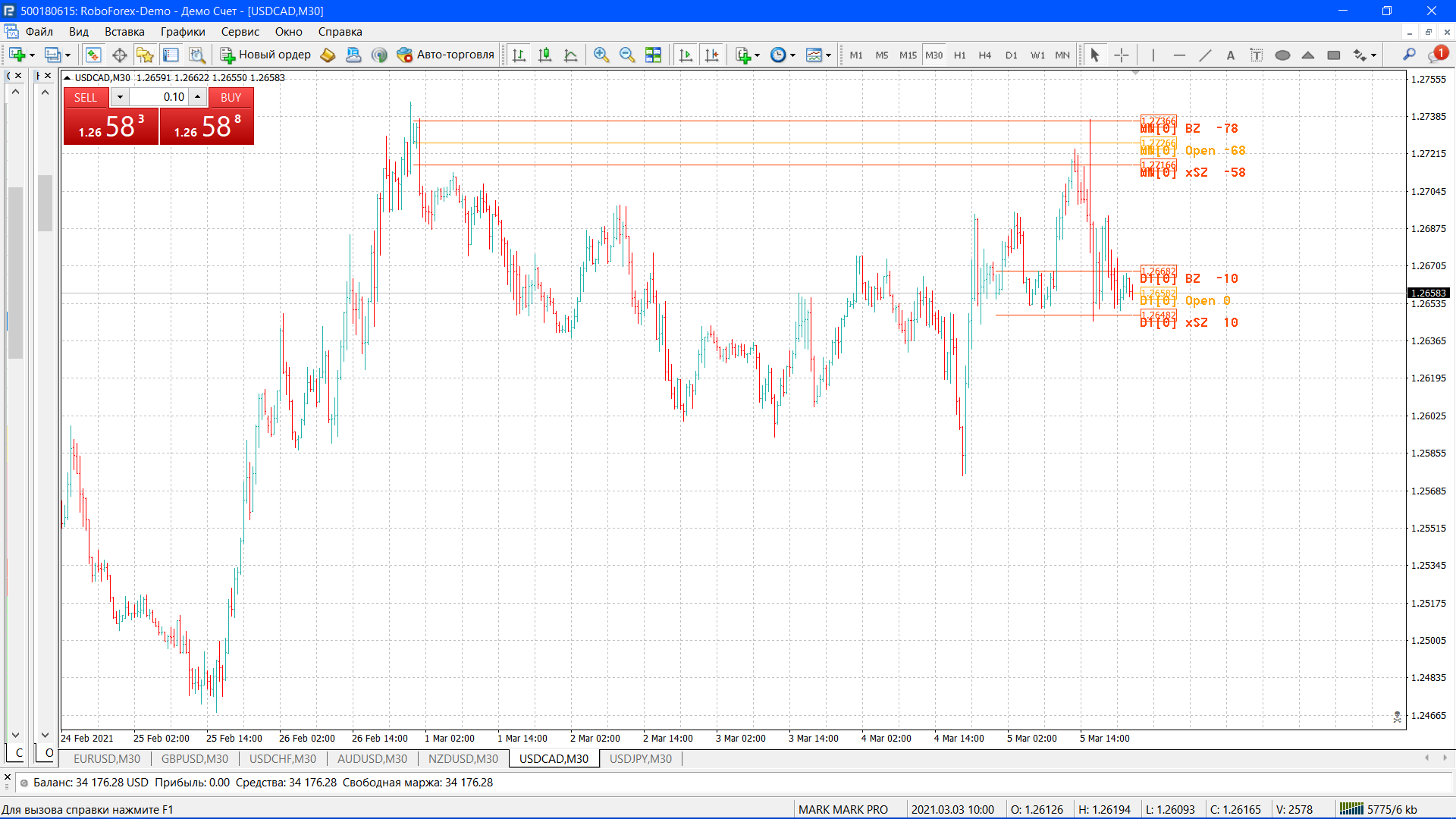Open the volume dropdown arrow in trade panel

coord(120,97)
